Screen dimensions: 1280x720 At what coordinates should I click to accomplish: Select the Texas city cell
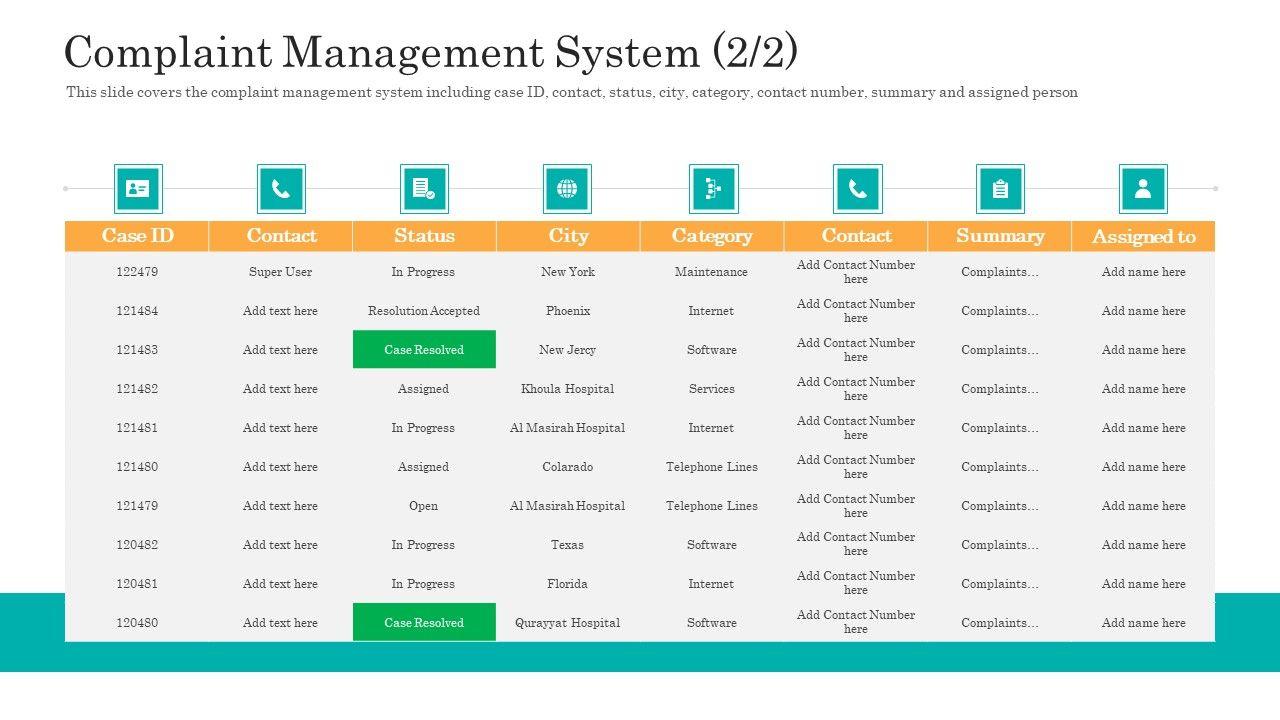[568, 545]
